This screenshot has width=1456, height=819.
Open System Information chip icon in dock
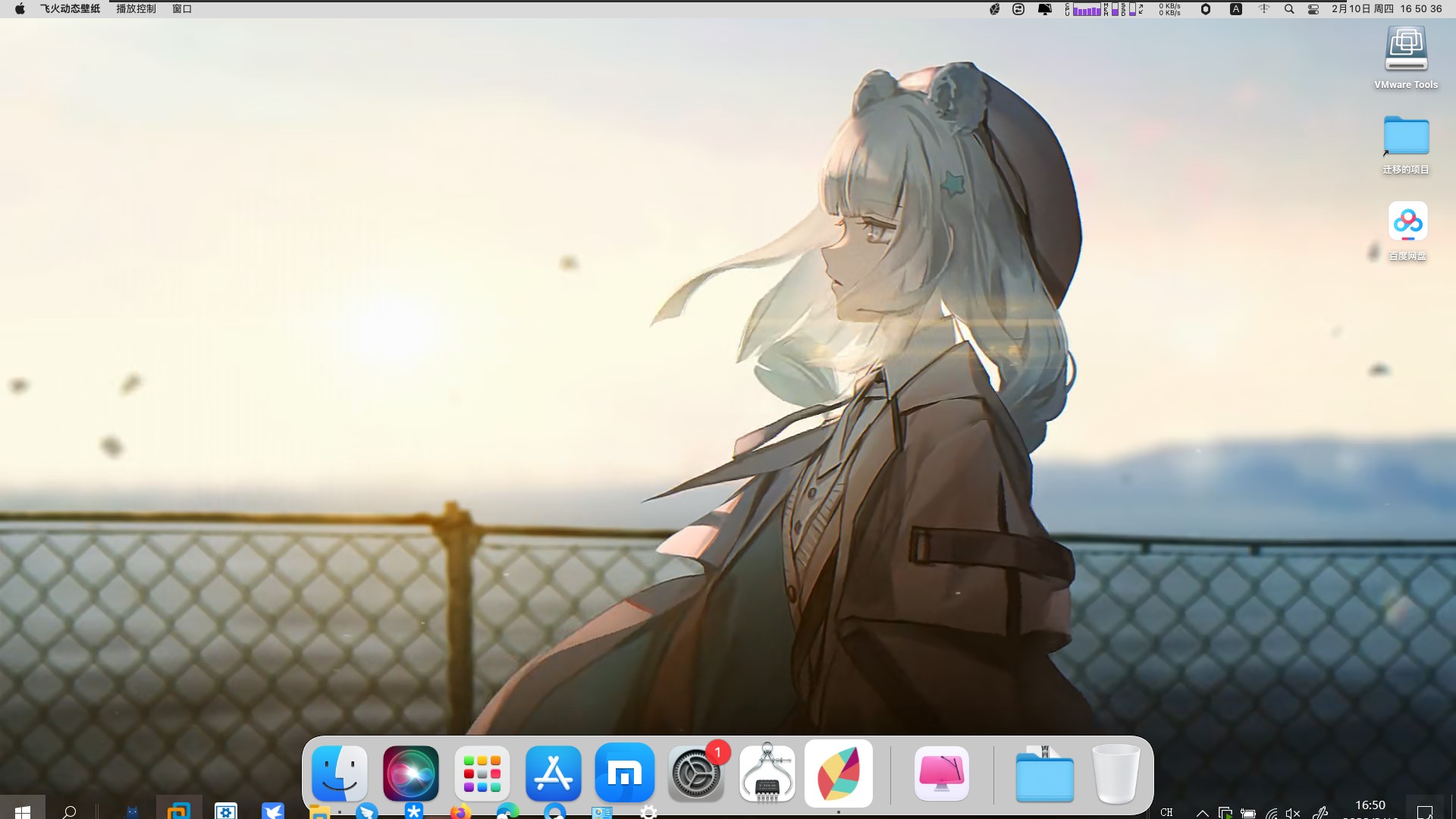(x=767, y=773)
